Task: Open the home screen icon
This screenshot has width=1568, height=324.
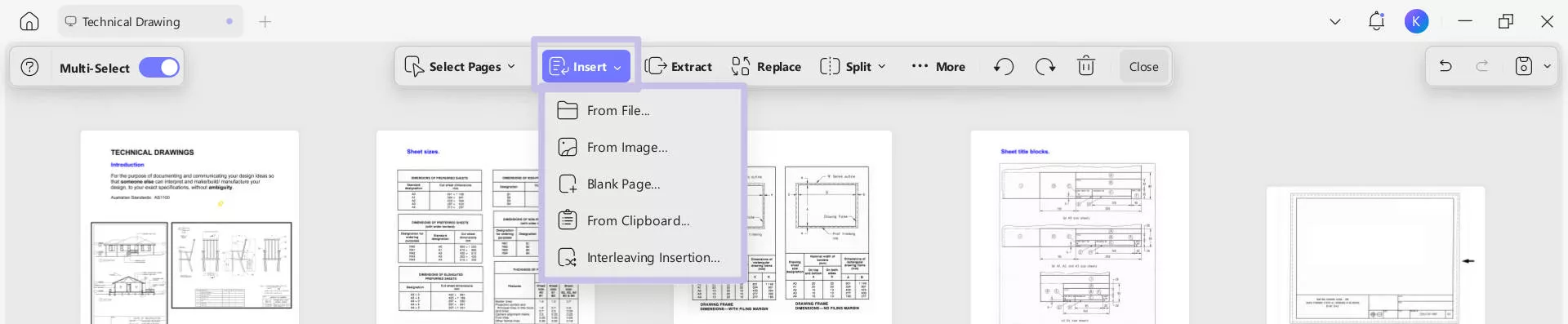Action: [29, 22]
